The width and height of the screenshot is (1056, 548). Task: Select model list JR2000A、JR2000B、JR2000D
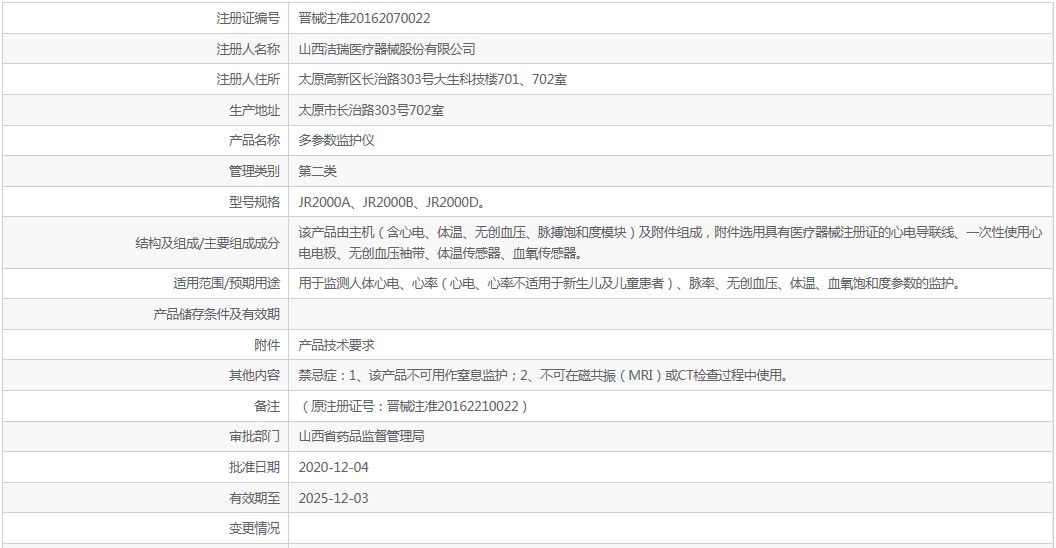click(x=392, y=202)
